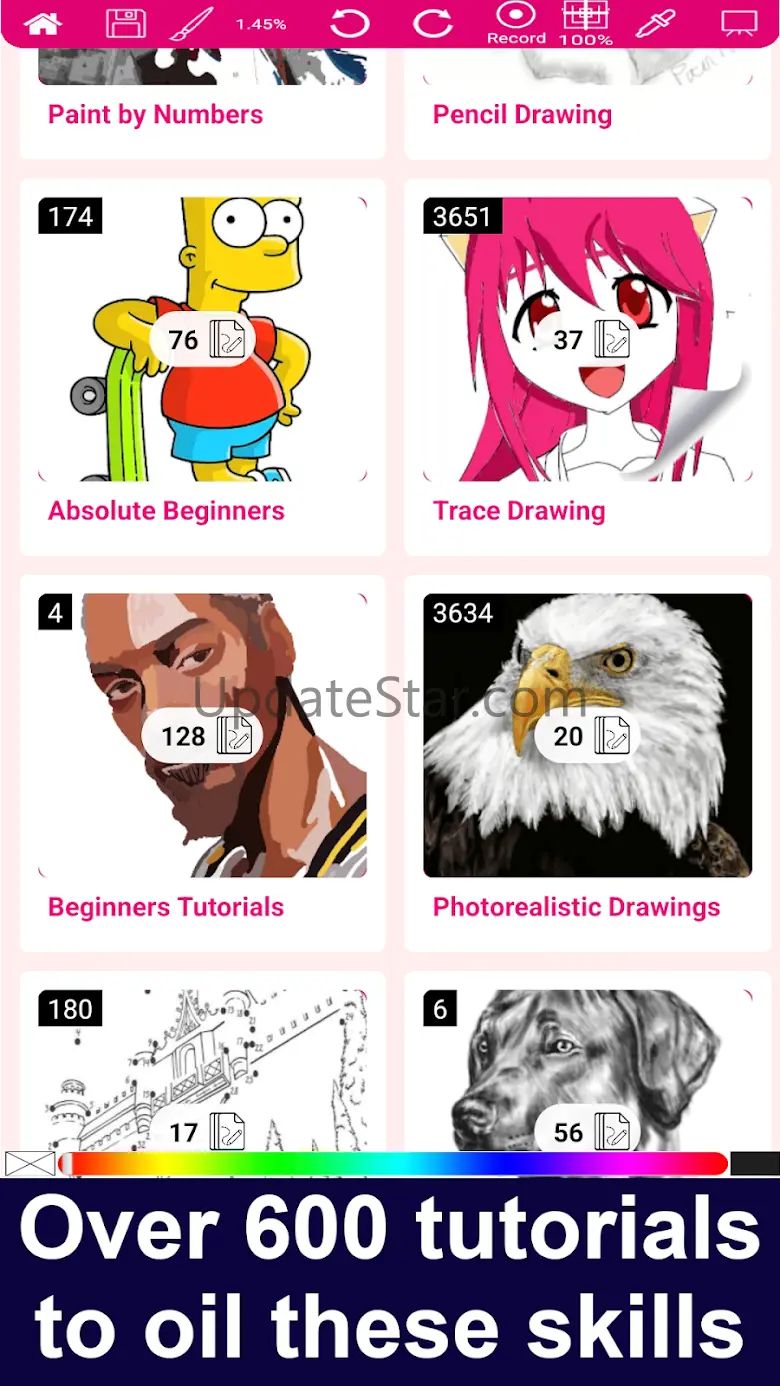Screen dimensions: 780x1386
Task: Select the Pencil Drawing category
Action: 522,115
